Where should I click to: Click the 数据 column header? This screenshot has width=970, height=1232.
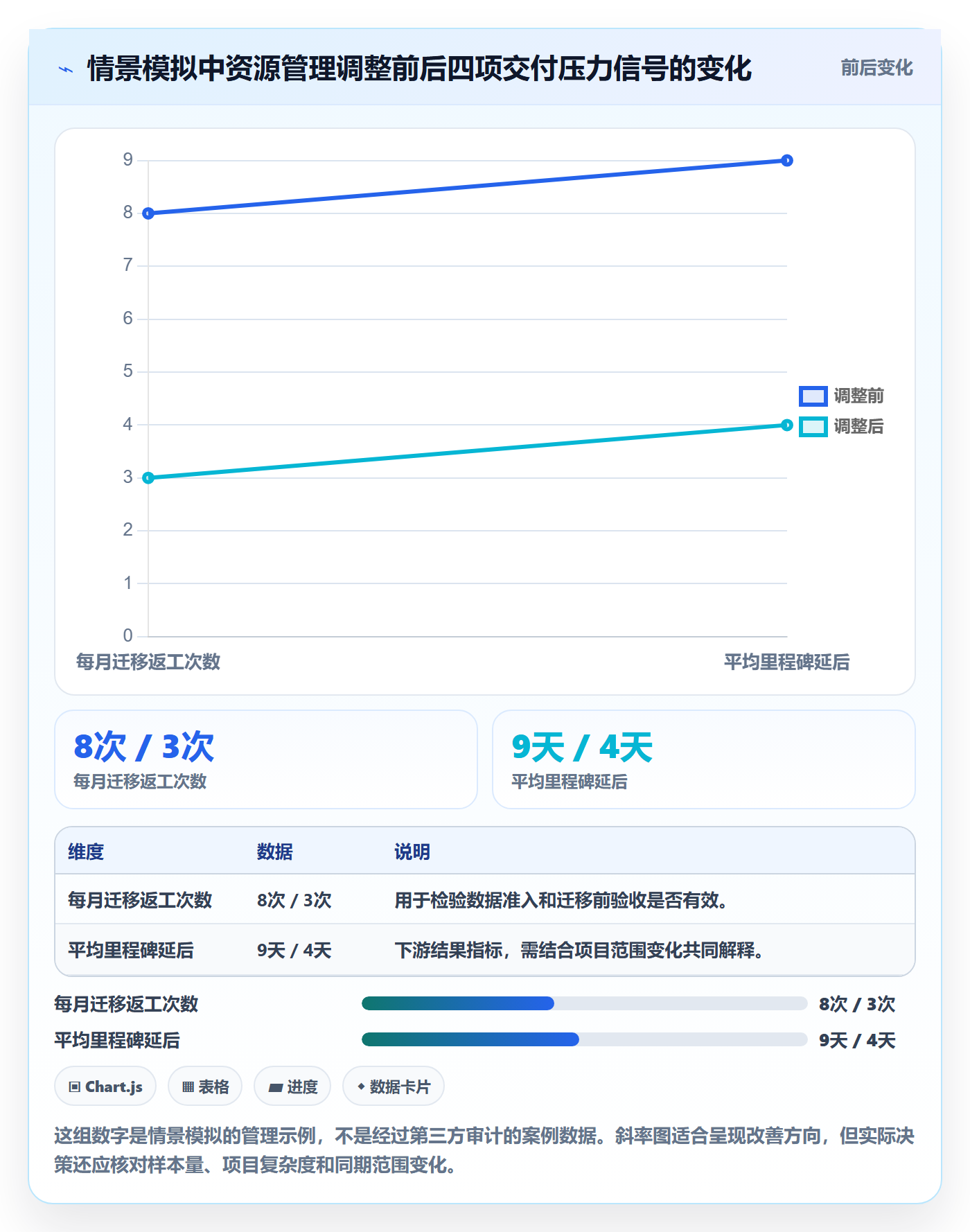click(275, 852)
